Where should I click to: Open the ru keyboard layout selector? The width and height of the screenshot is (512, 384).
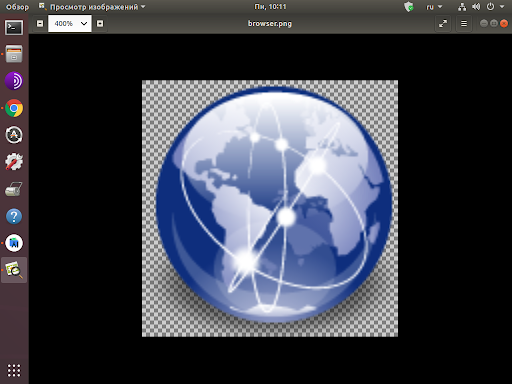(x=434, y=7)
